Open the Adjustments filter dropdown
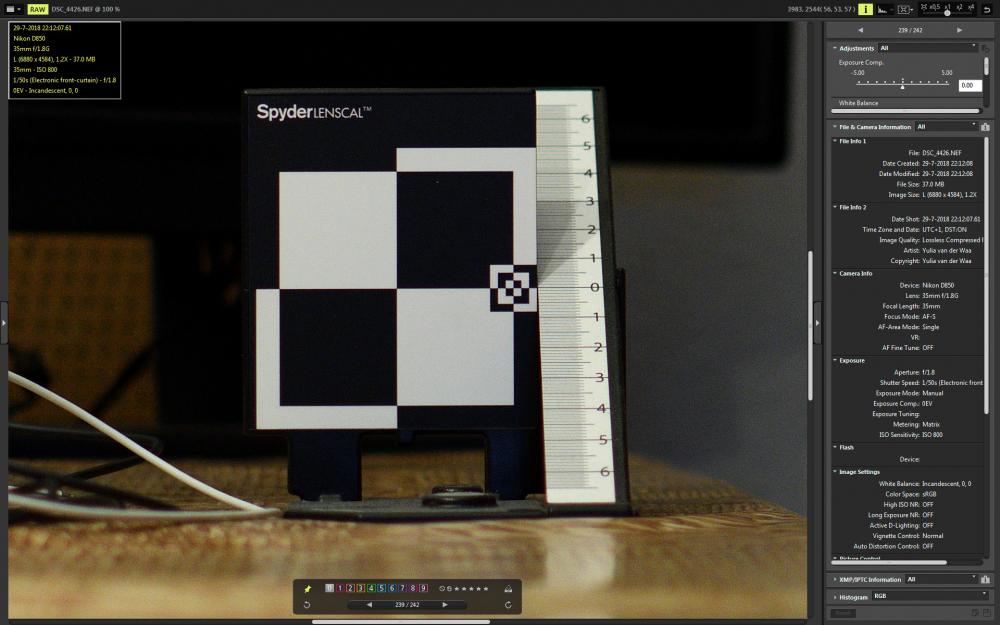 (928, 48)
